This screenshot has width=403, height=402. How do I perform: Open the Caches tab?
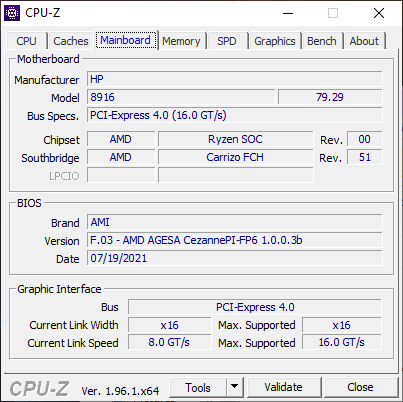coord(71,41)
